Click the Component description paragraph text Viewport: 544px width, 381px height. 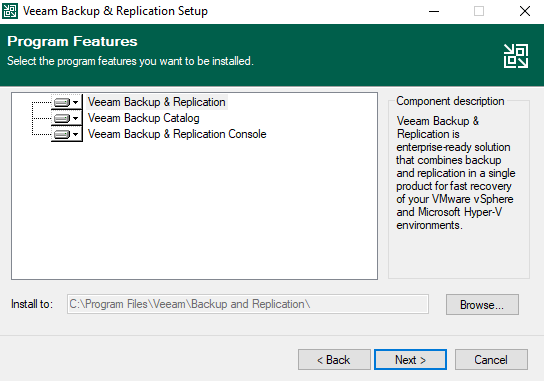pyautogui.click(x=456, y=173)
